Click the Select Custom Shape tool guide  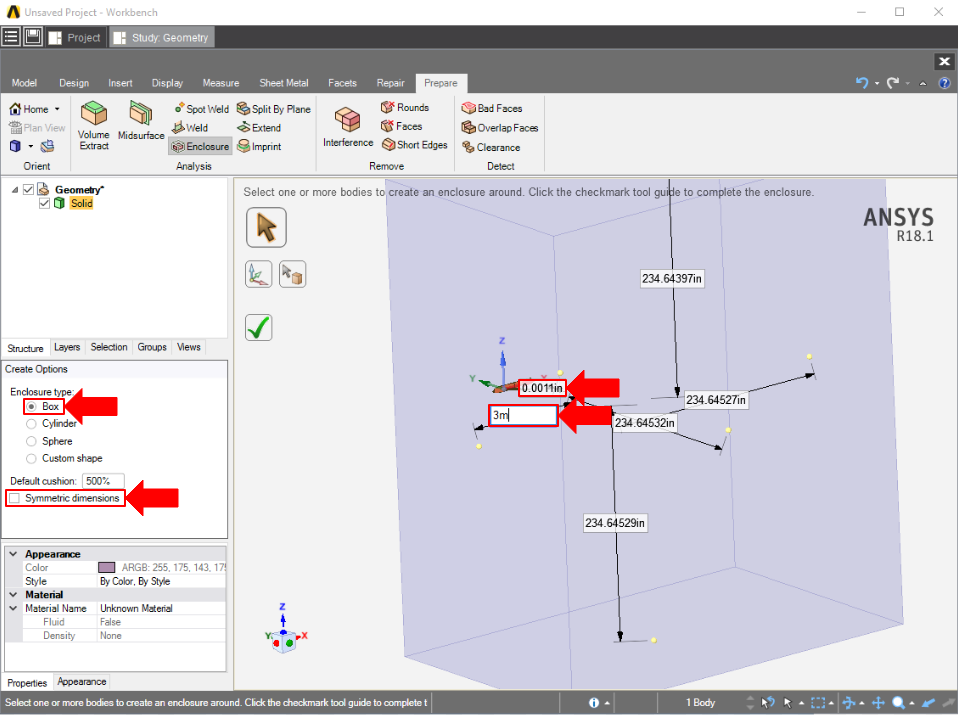[293, 274]
